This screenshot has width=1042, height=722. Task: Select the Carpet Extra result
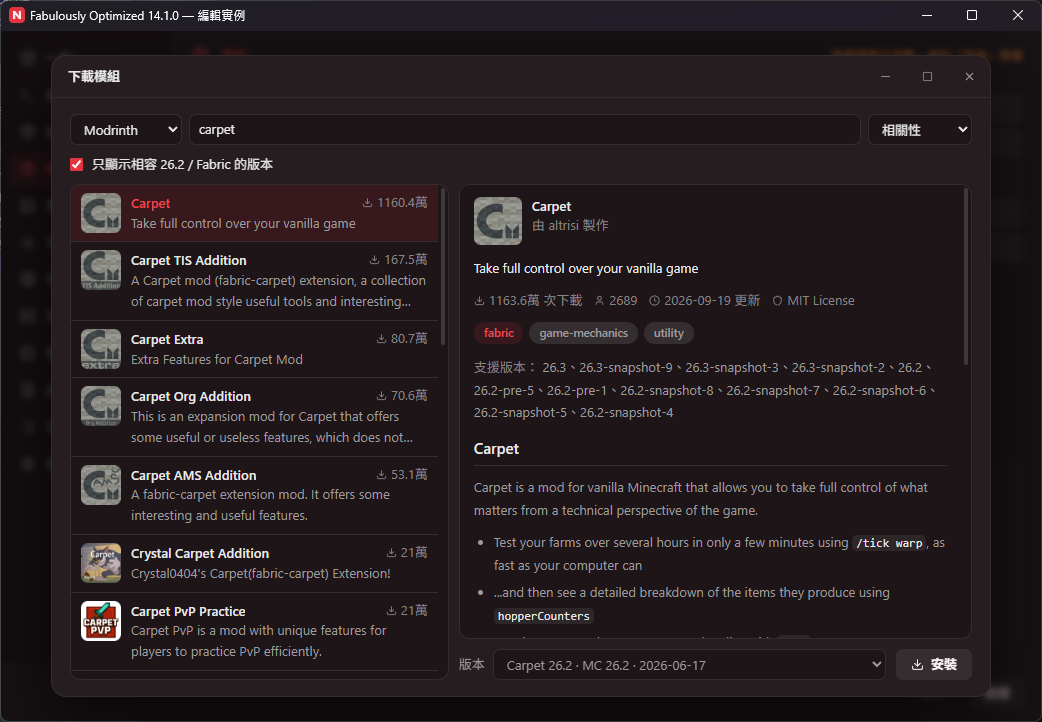coord(255,349)
